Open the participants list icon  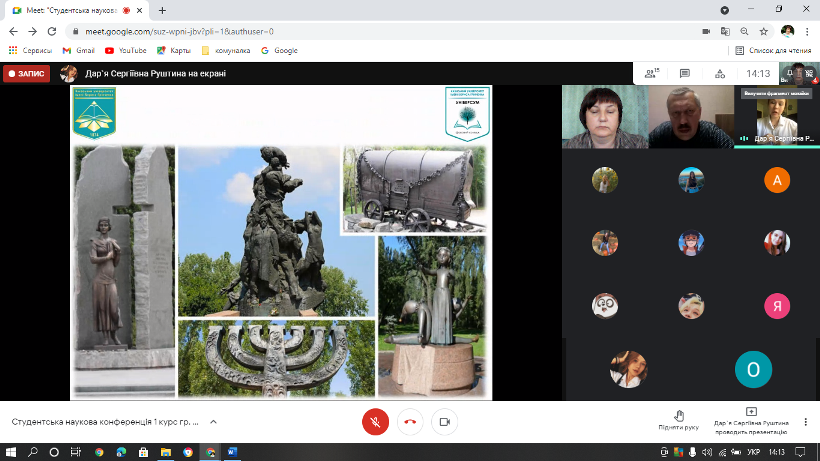[x=651, y=73]
